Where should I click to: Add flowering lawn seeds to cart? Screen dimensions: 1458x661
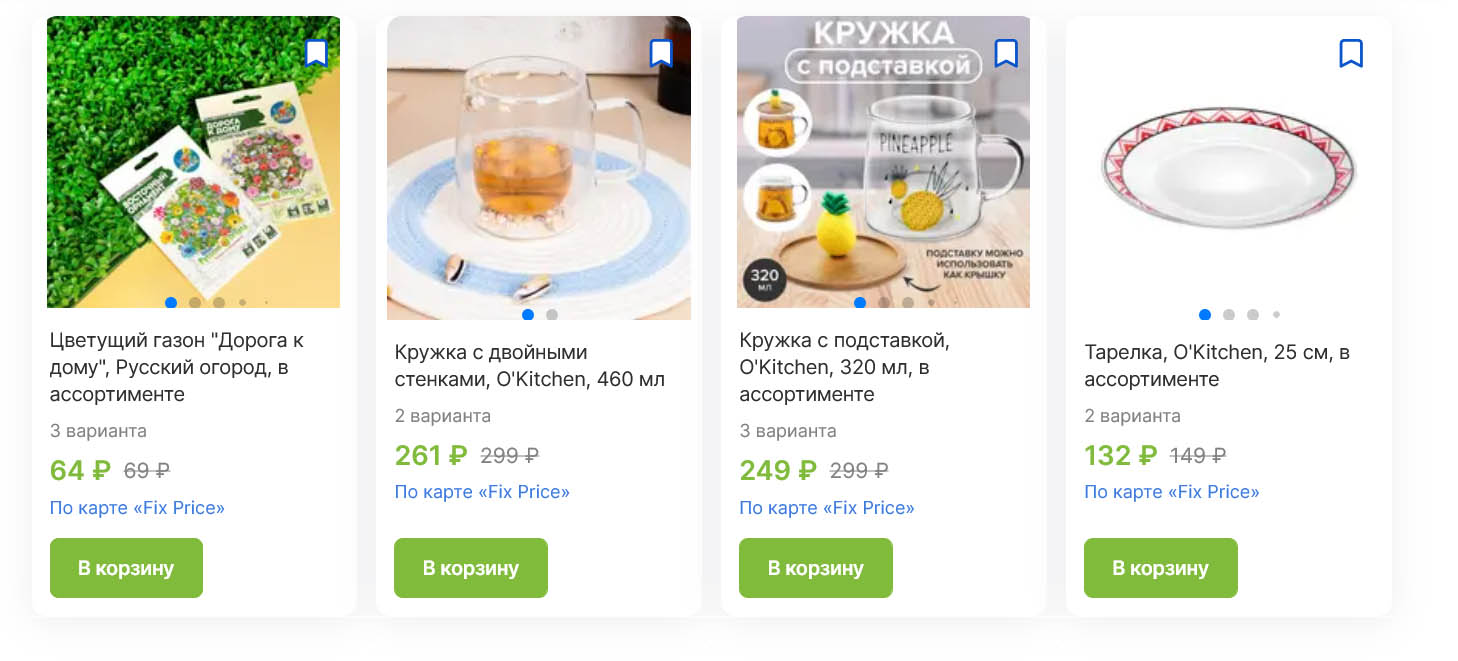(x=126, y=568)
